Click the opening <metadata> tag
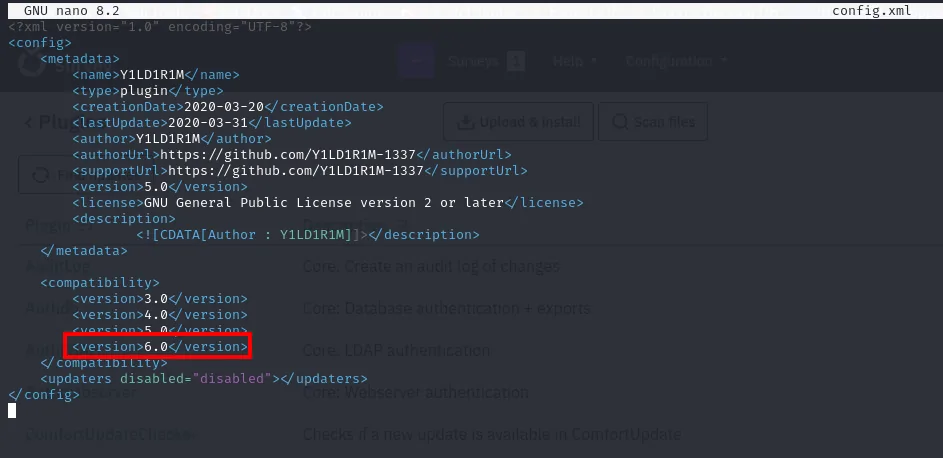Image resolution: width=943 pixels, height=458 pixels. [80, 59]
